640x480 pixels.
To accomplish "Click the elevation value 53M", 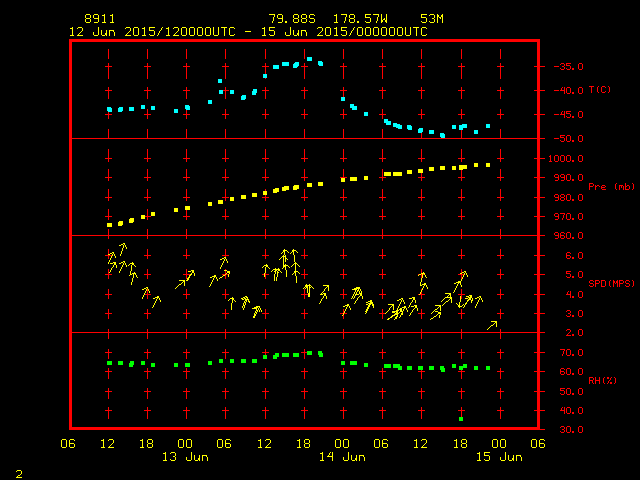I will [x=432, y=19].
